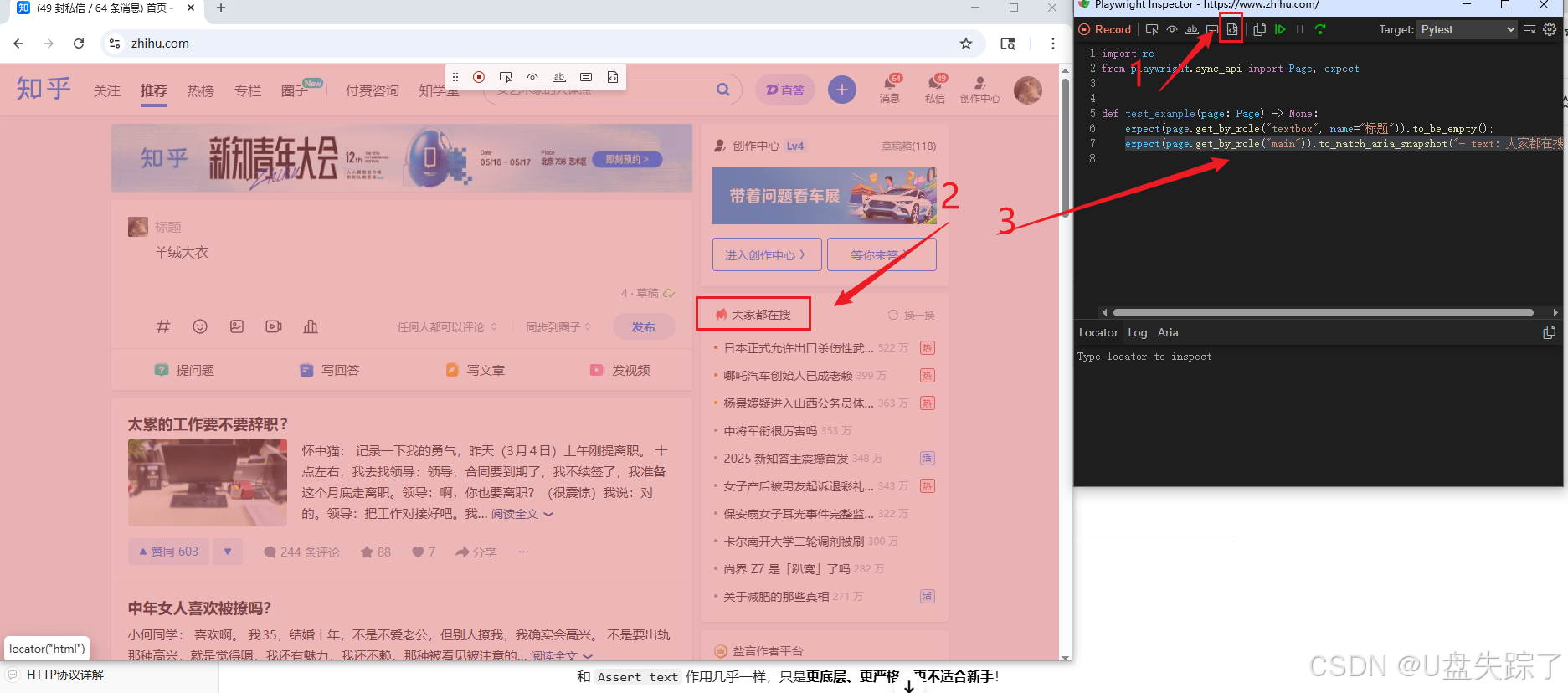Copy locator via icon beside tabs
The width and height of the screenshot is (1568, 693).
tap(1549, 332)
